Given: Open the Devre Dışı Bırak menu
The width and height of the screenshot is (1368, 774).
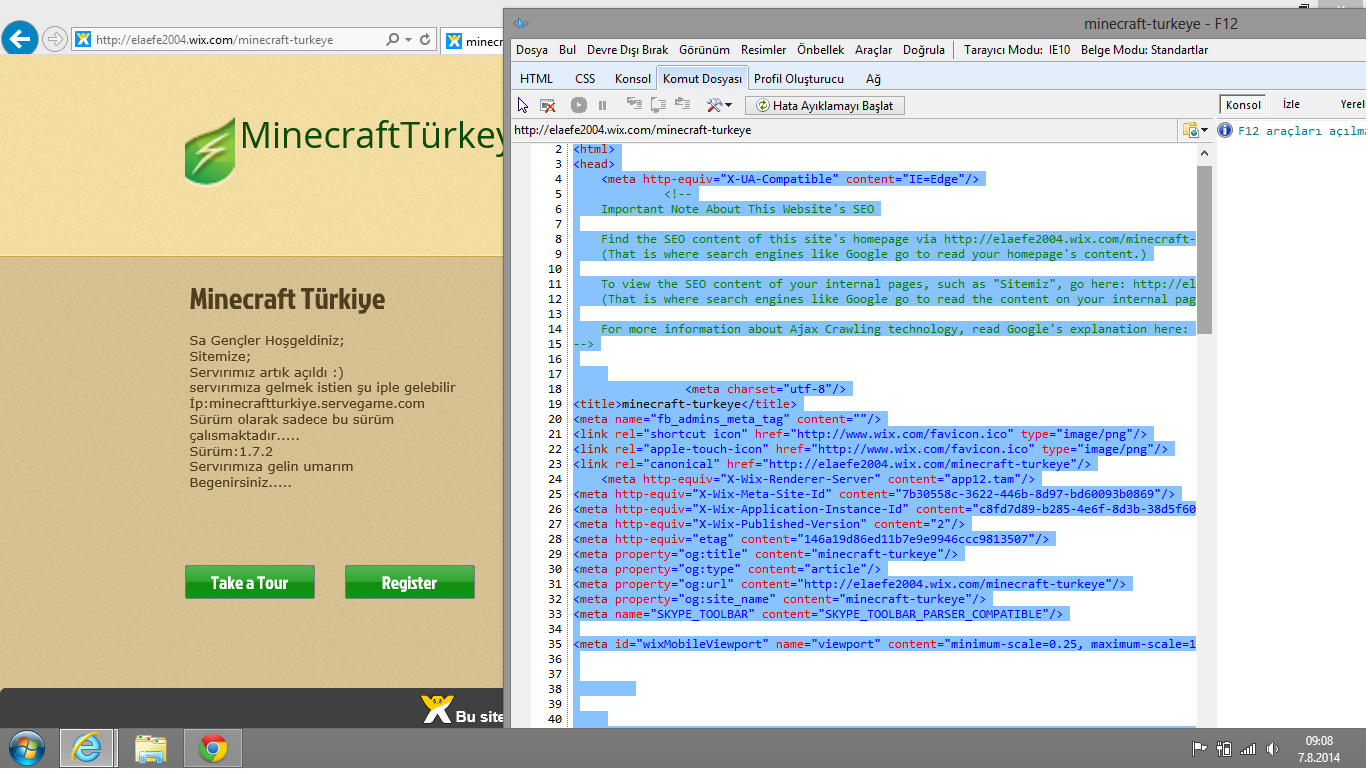Looking at the screenshot, I should 627,50.
